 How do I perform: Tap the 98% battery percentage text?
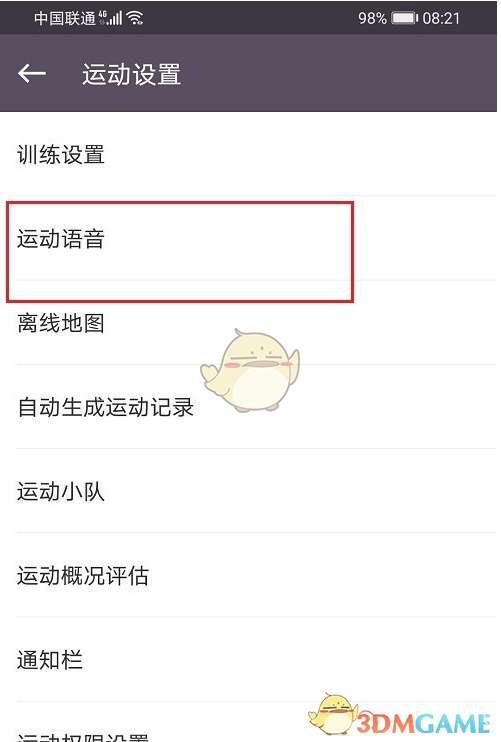pos(372,18)
